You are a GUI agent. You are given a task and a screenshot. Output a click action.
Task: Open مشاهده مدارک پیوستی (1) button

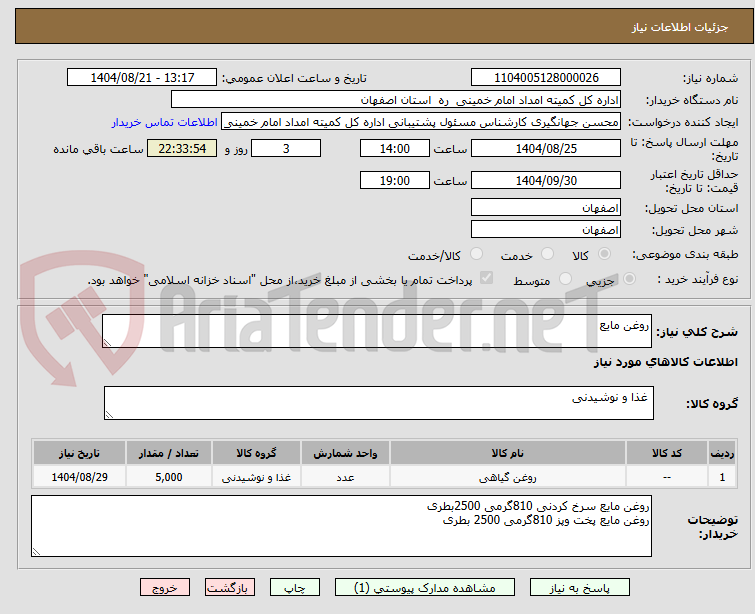(425, 588)
